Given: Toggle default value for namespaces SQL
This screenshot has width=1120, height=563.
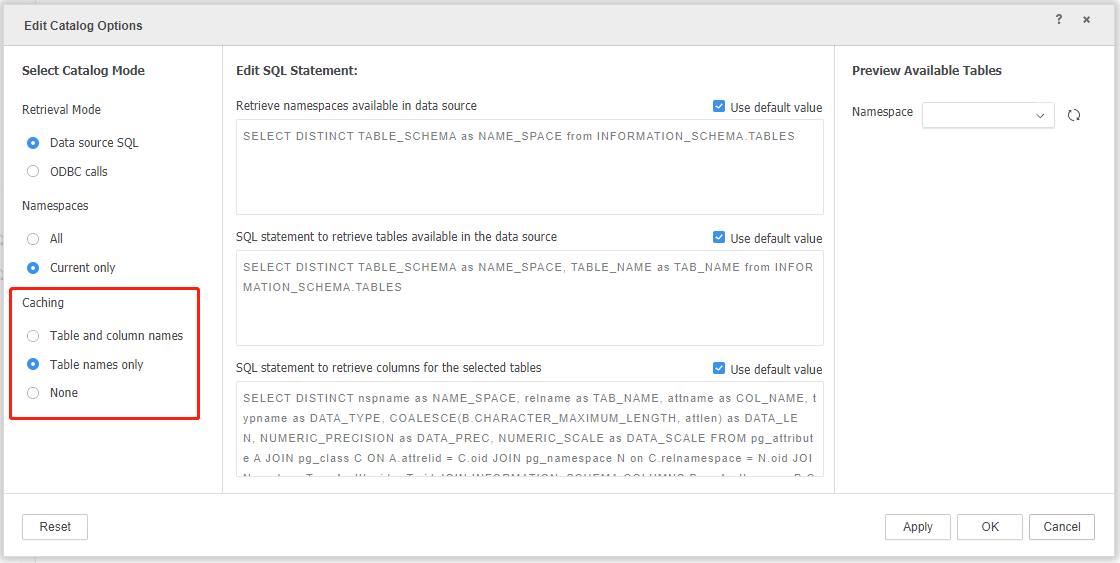Looking at the screenshot, I should point(719,107).
